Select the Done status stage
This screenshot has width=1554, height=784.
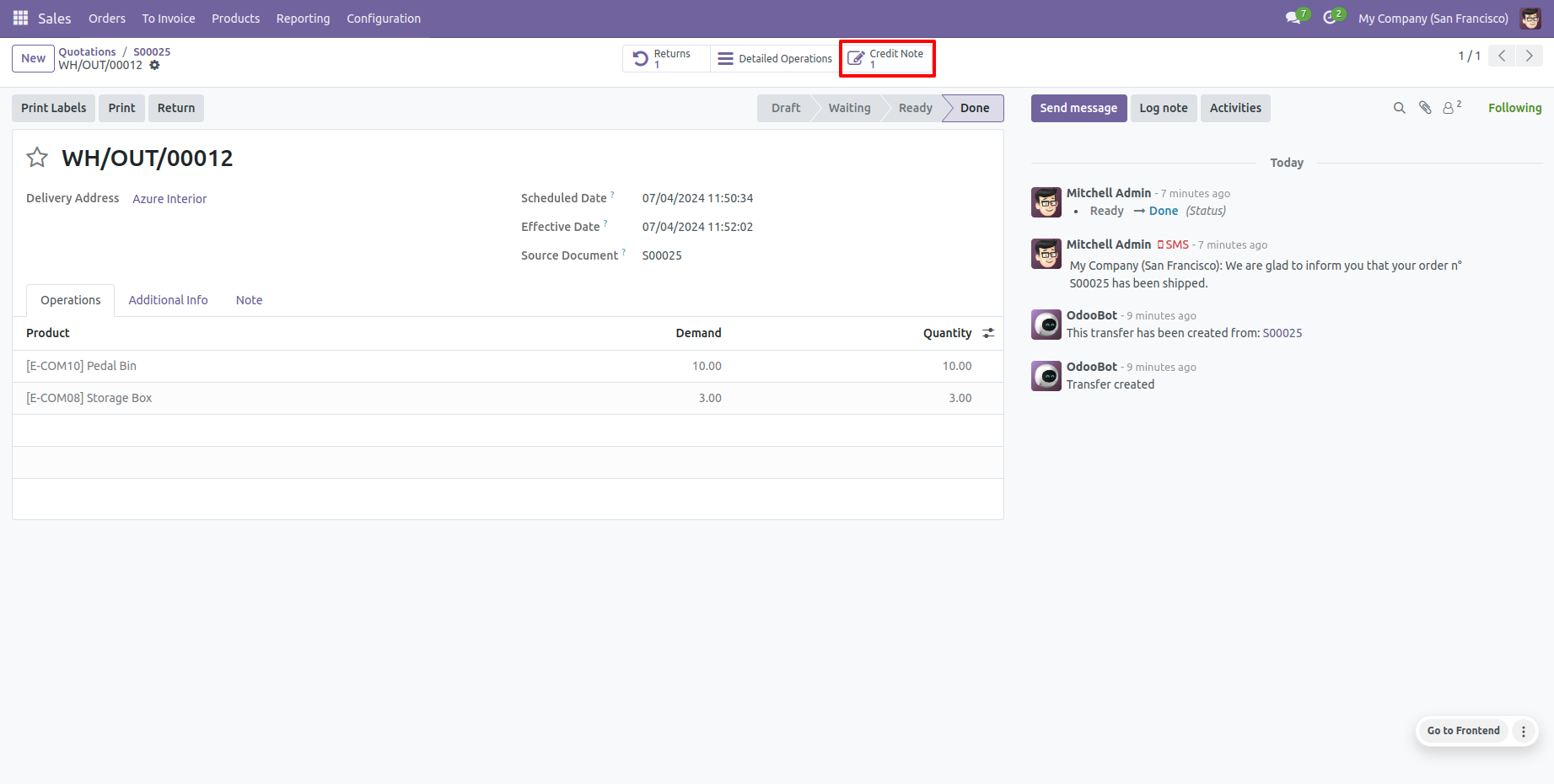click(x=975, y=108)
